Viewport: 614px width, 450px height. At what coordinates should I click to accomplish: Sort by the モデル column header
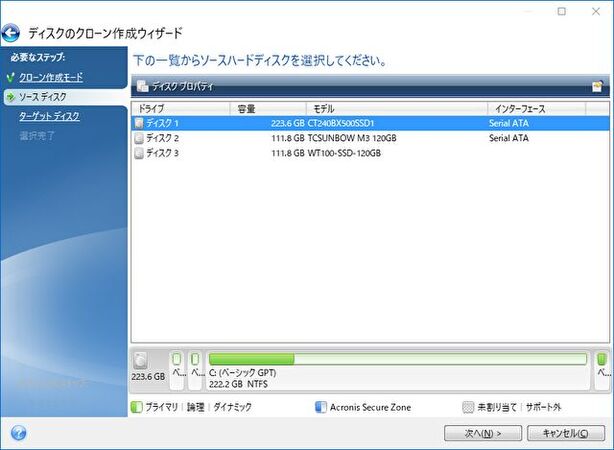pyautogui.click(x=397, y=109)
